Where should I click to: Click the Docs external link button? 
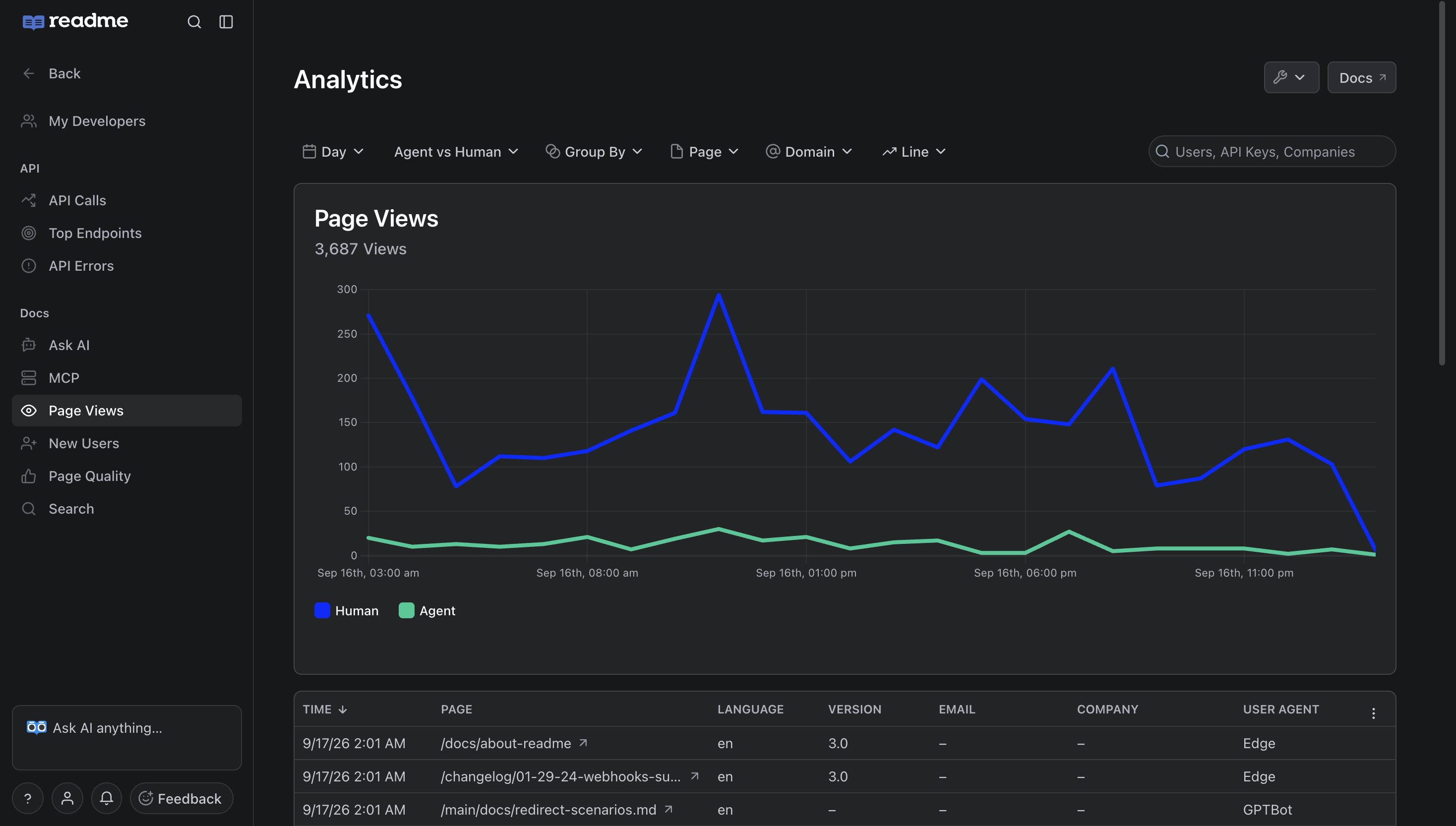coord(1361,77)
